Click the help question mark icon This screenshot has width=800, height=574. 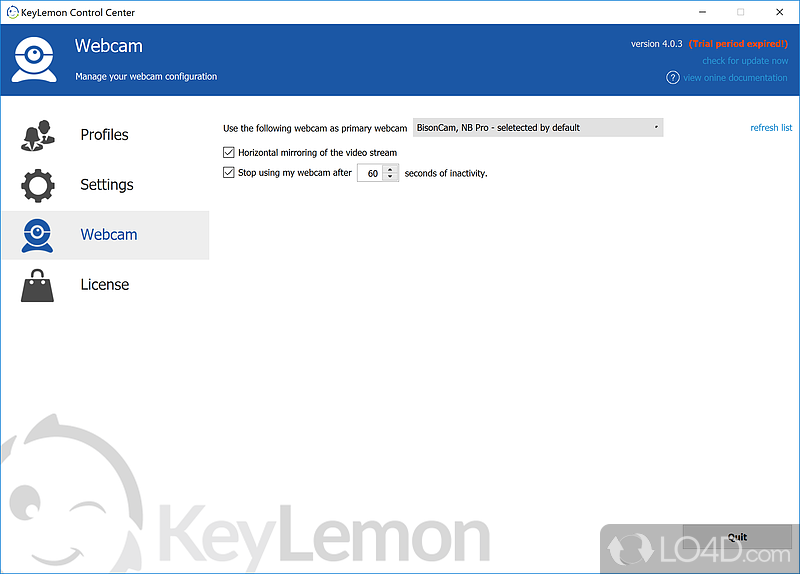click(673, 78)
